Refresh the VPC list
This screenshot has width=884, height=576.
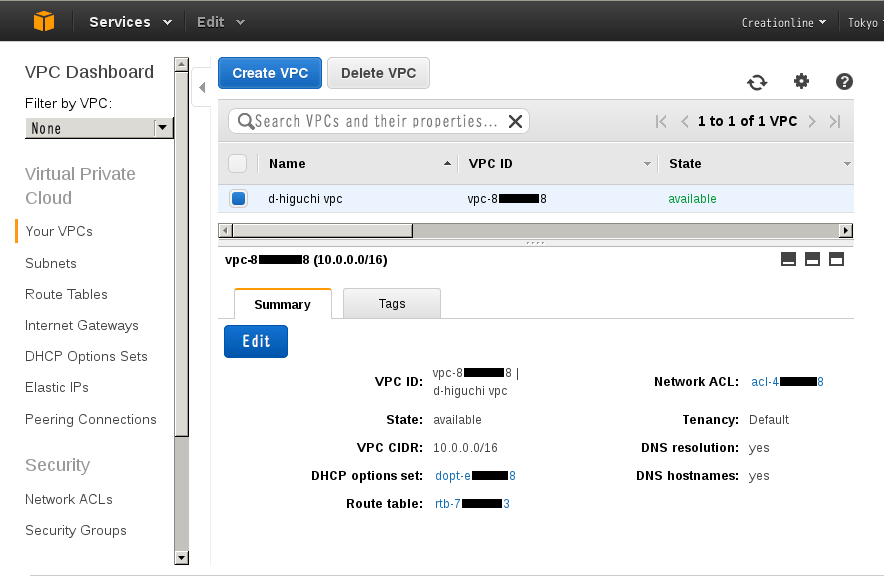[x=757, y=82]
